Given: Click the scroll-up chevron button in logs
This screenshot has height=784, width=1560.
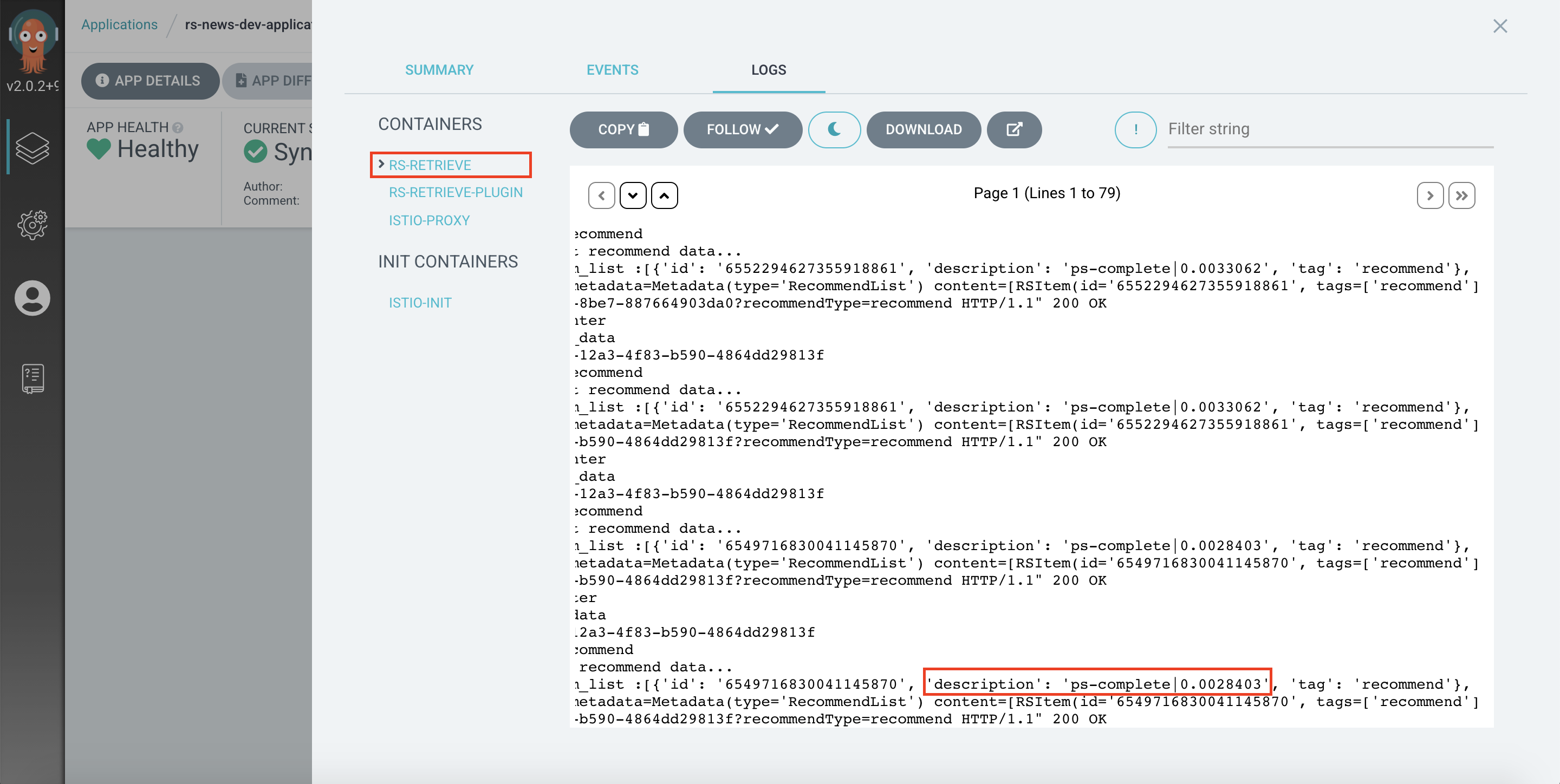Looking at the screenshot, I should [x=664, y=195].
